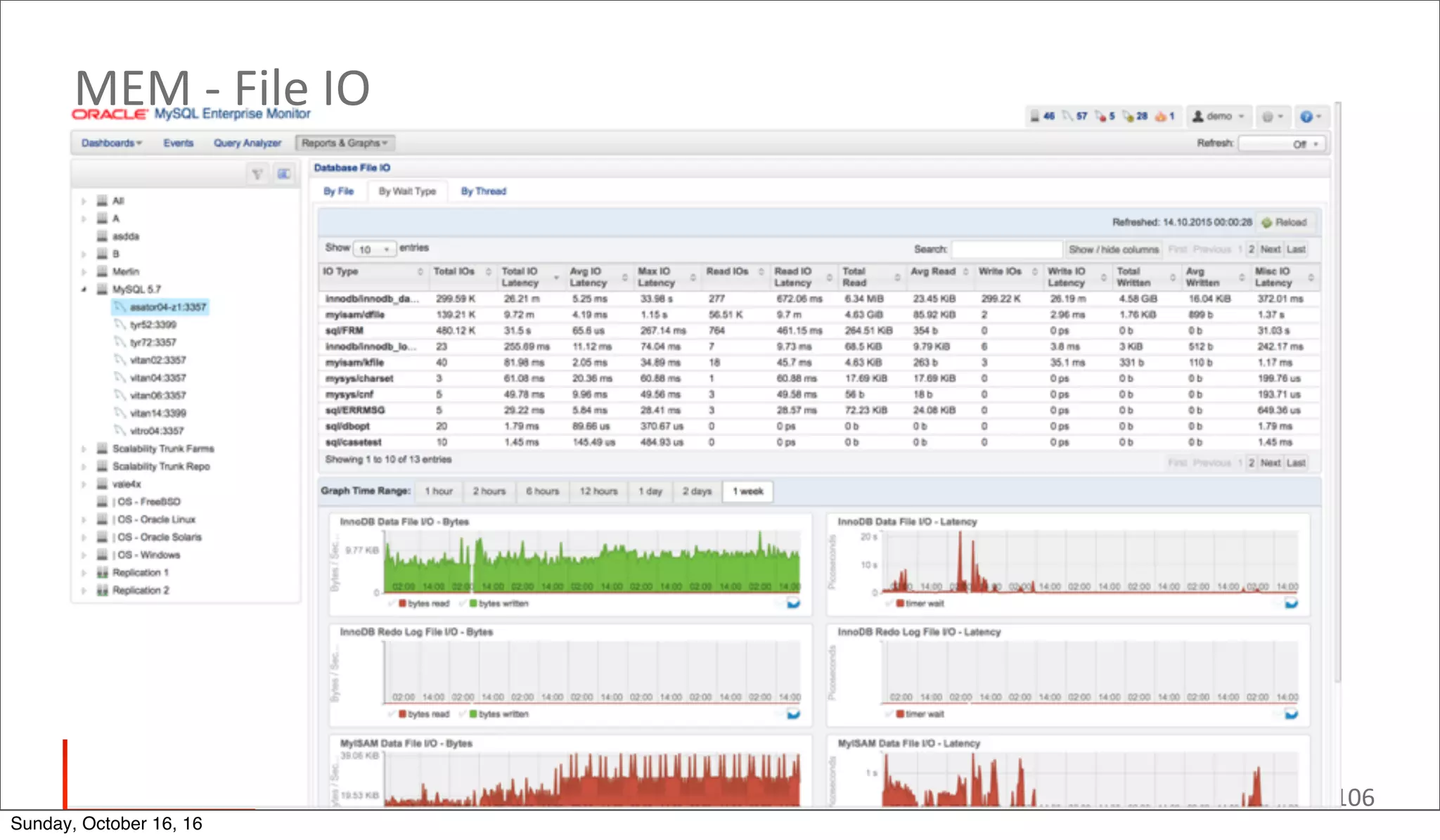This screenshot has height=840, width=1440.
Task: Collapse the MySQL 5.7 group
Action: [x=84, y=290]
